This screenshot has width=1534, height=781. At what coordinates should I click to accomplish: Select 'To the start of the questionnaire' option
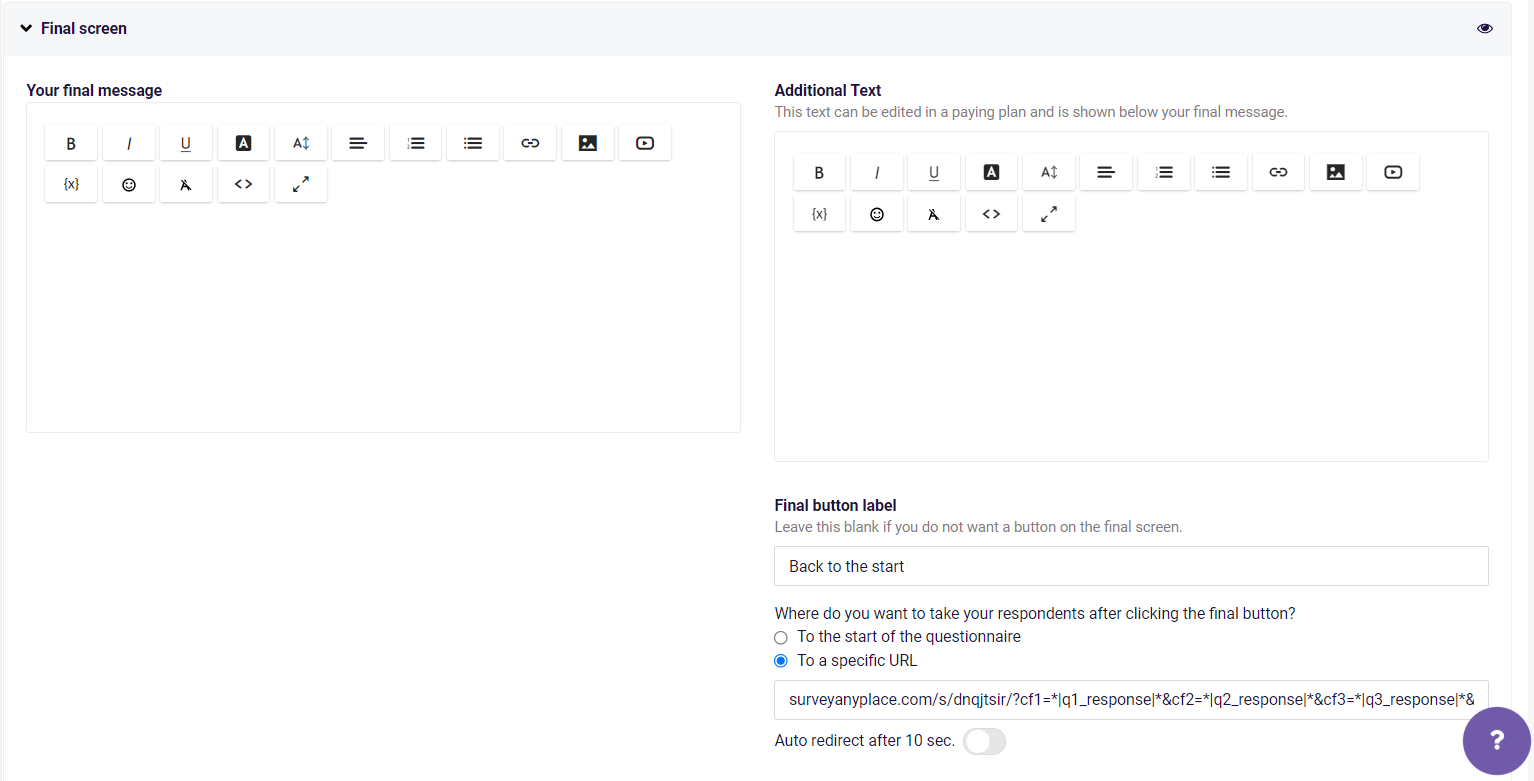[780, 637]
